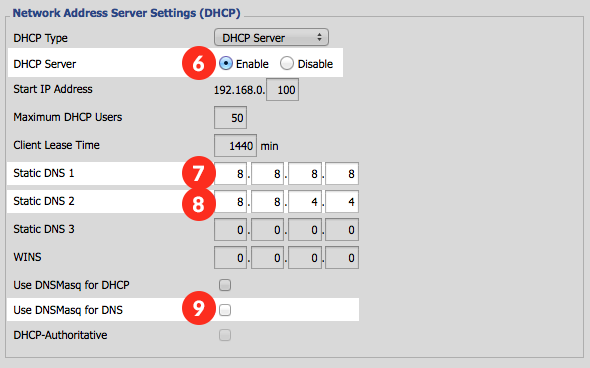The image size is (590, 368).
Task: Click Static DNS 2 third octet field
Action: point(305,202)
